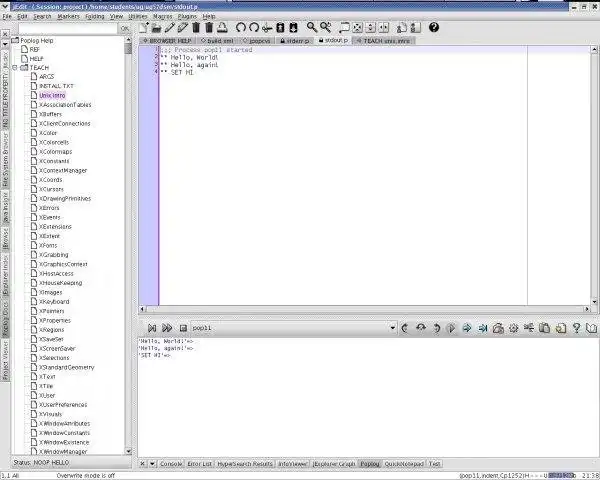
Task: Select Unix intro in TEACH tree
Action: [52, 96]
